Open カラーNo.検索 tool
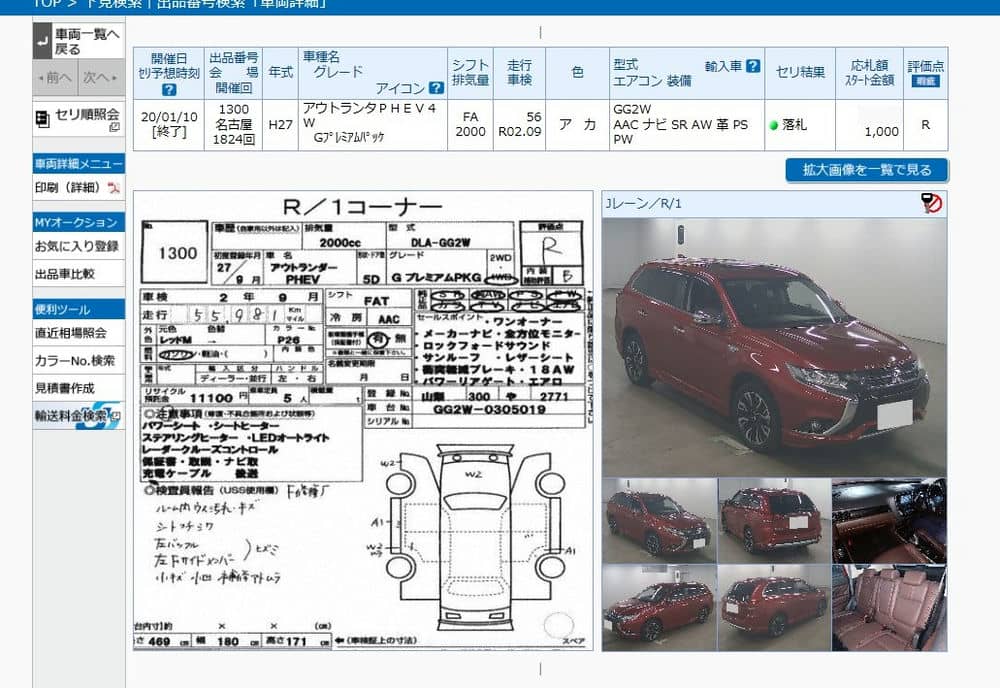The width and height of the screenshot is (1000, 688). coord(75,360)
